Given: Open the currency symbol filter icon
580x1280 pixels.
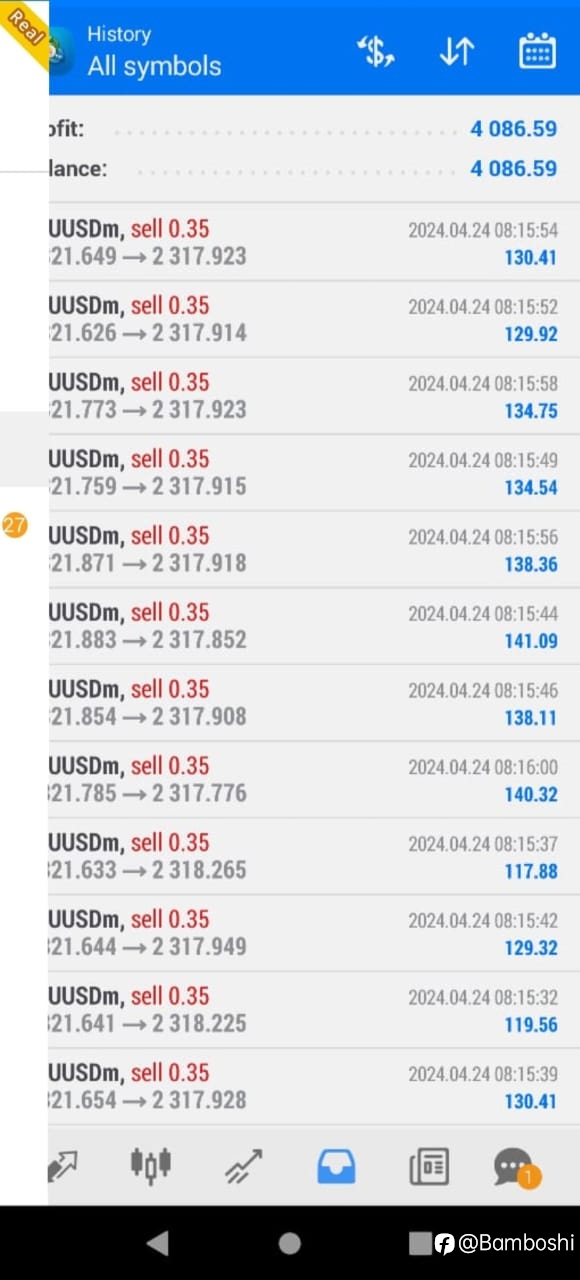Looking at the screenshot, I should [x=376, y=51].
